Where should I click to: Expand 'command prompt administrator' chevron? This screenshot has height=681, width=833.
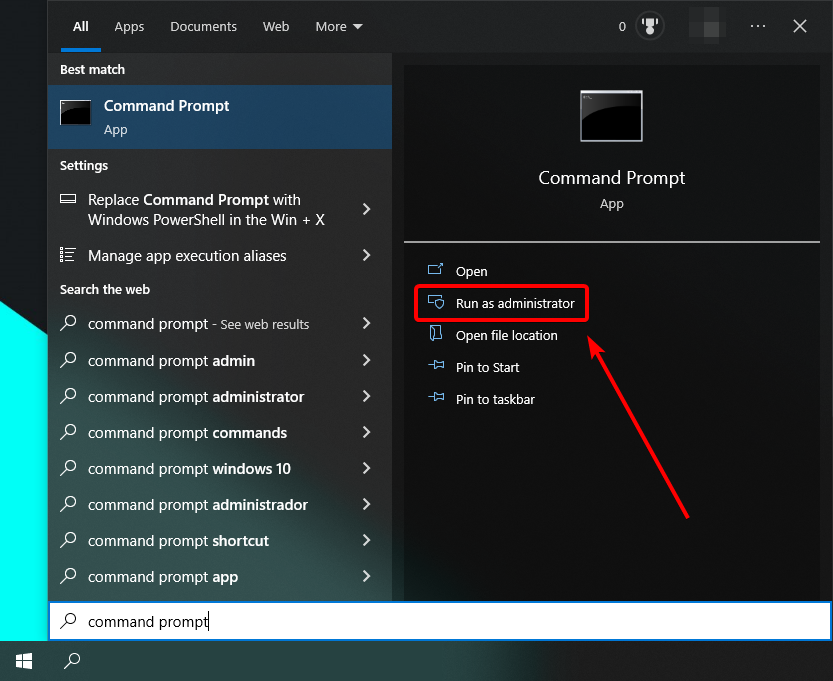click(x=366, y=396)
